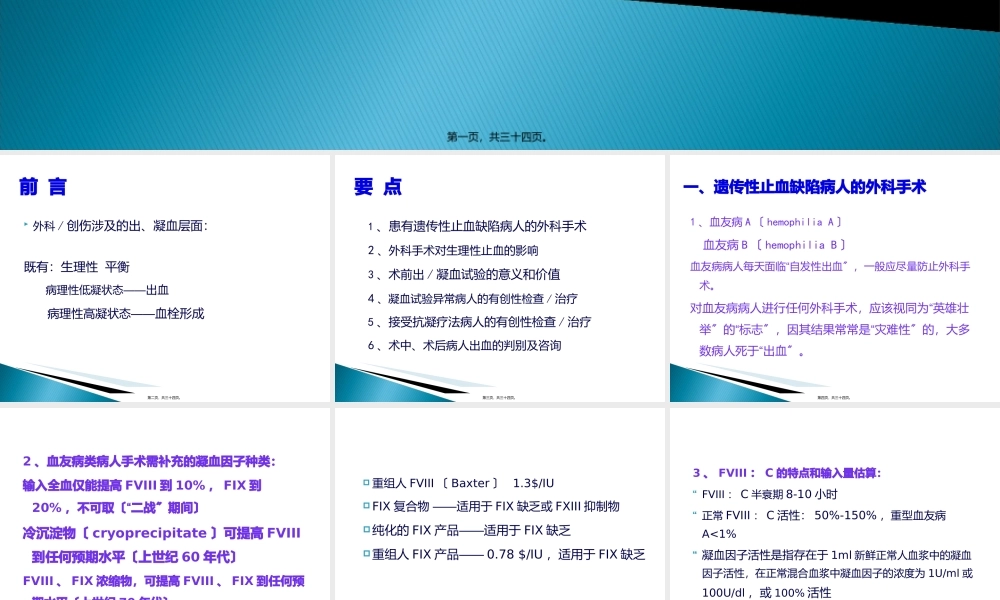This screenshot has height=600, width=1000.
Task: Select the slide about 血友病类病人手术 clotting factors
Action: pos(165,505)
